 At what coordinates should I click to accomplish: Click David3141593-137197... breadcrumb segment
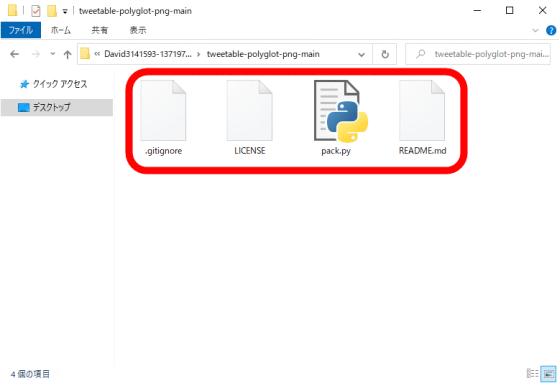click(148, 54)
